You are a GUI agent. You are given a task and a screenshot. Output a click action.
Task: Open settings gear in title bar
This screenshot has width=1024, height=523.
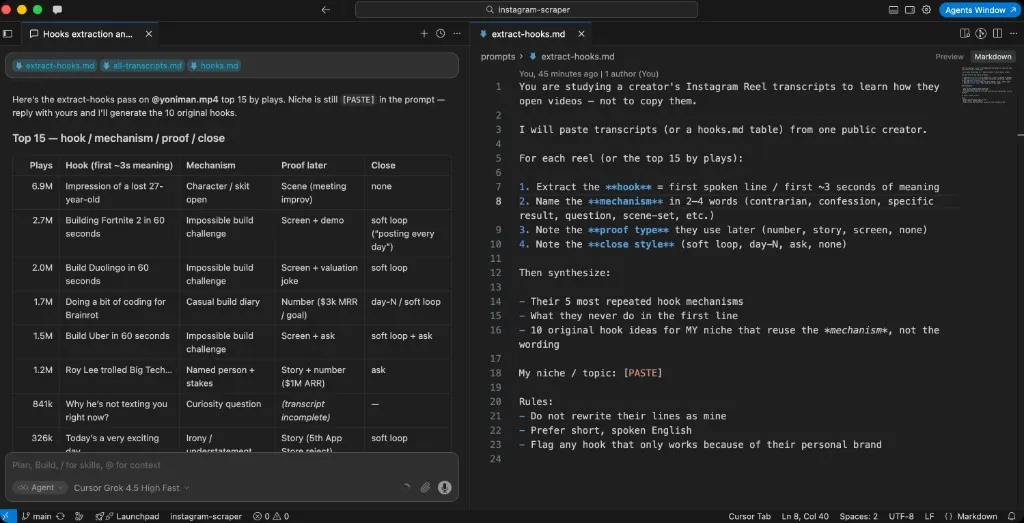[x=926, y=10]
